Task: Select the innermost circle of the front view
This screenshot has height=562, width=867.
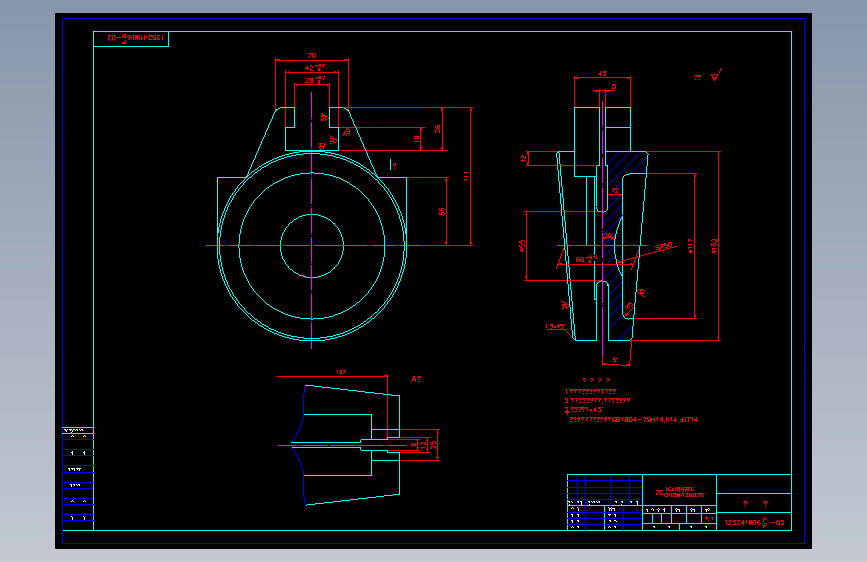Action: [x=312, y=246]
